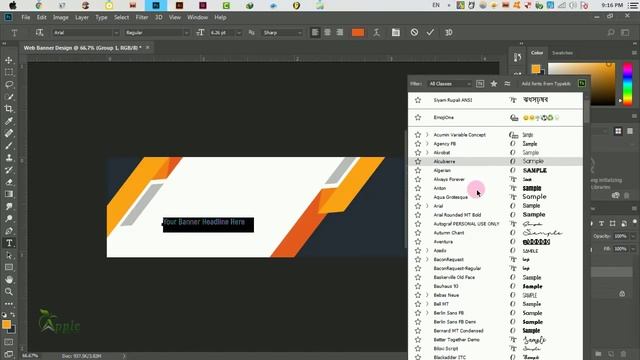
Task: Mark Anton font as favorite
Action: [x=418, y=188]
